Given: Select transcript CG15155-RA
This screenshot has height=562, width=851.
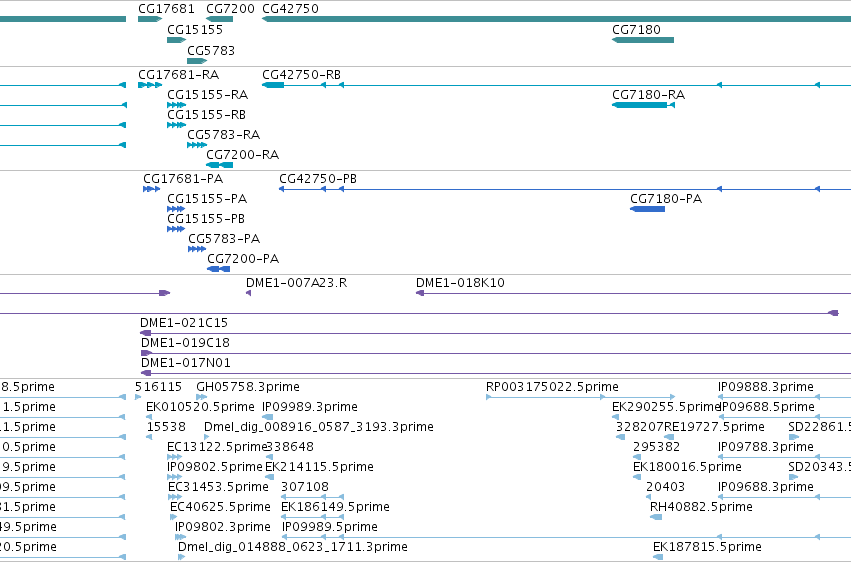Looking at the screenshot, I should click(x=176, y=105).
